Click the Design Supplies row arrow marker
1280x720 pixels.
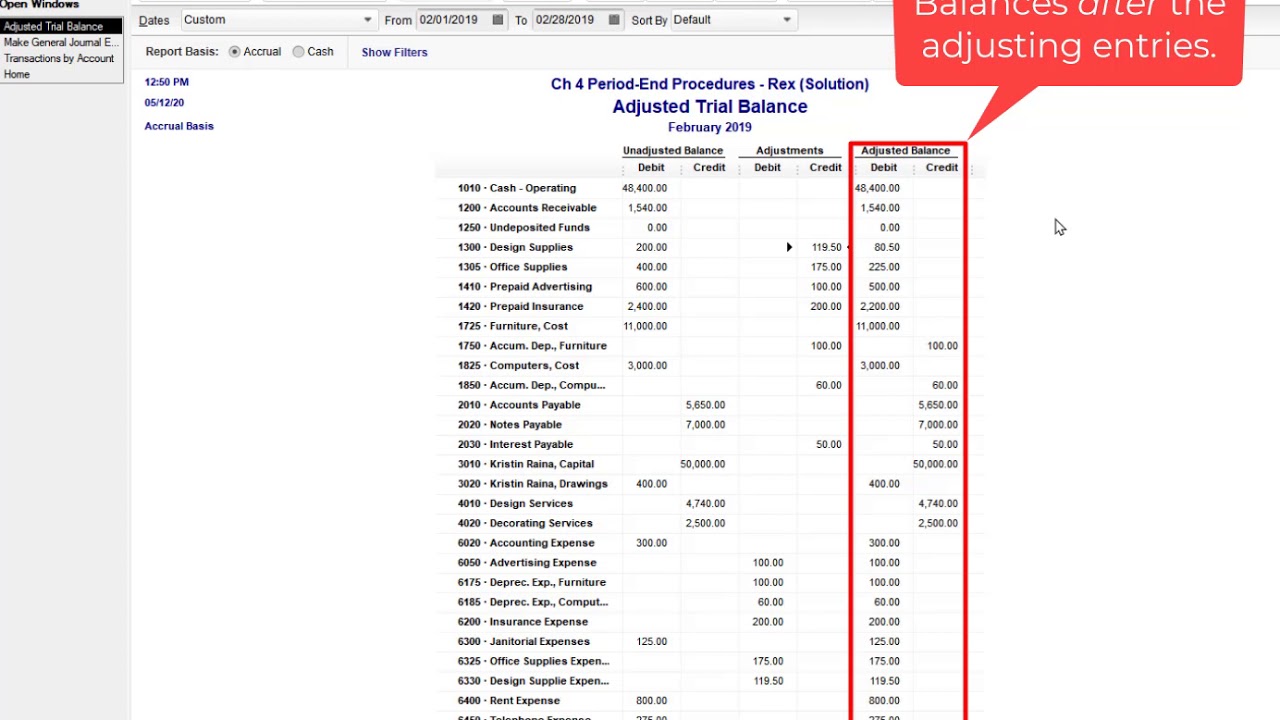point(789,247)
